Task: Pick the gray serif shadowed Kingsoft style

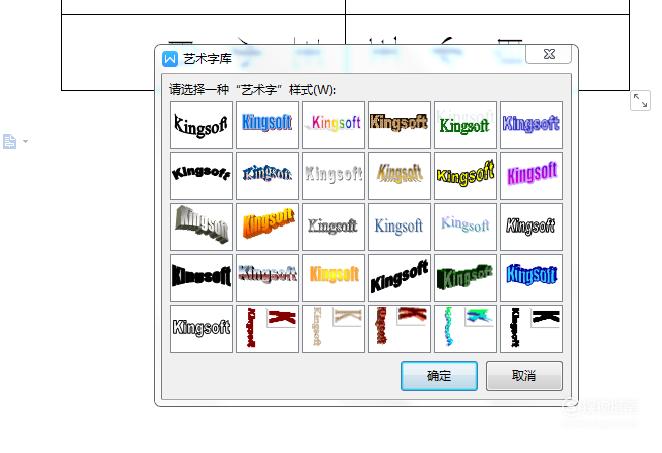Action: [x=334, y=227]
